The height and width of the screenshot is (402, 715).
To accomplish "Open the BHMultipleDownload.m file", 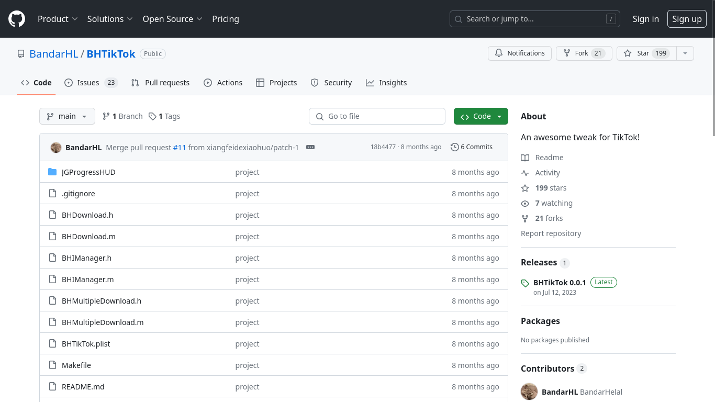I will click(103, 322).
